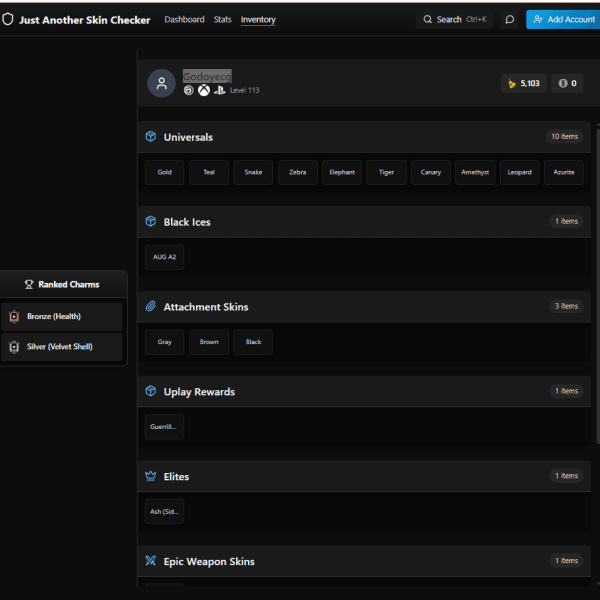This screenshot has width=600, height=600.
Task: Select the Amethyst universal skin
Action: [475, 172]
